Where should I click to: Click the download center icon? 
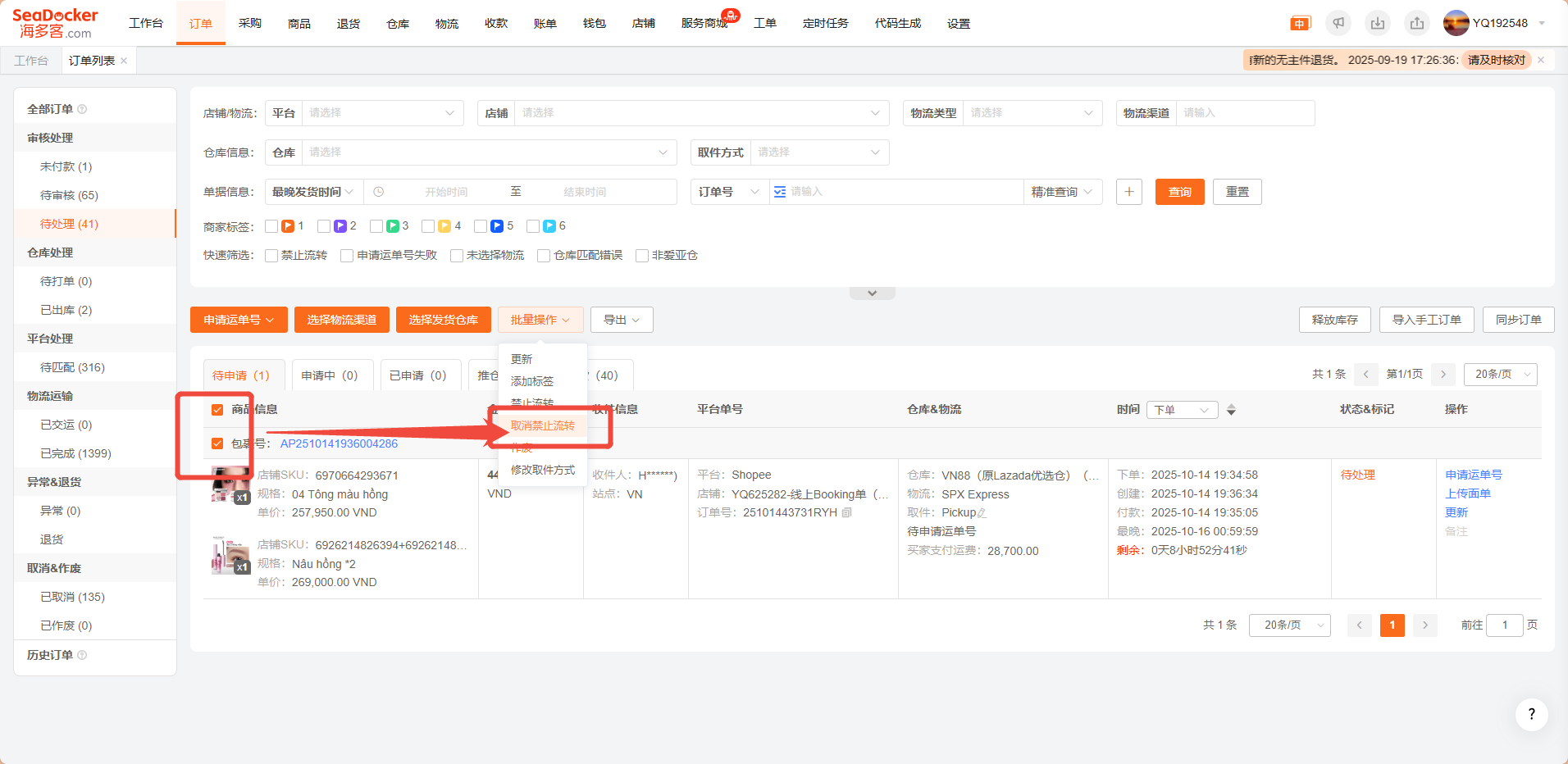pos(1378,23)
